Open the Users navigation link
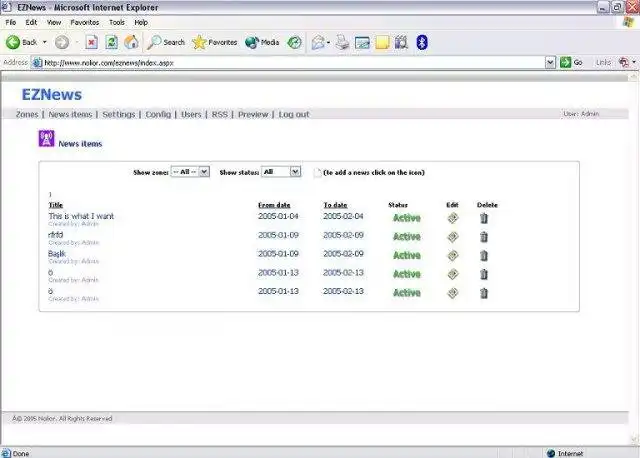The width and height of the screenshot is (640, 458). coord(191,114)
